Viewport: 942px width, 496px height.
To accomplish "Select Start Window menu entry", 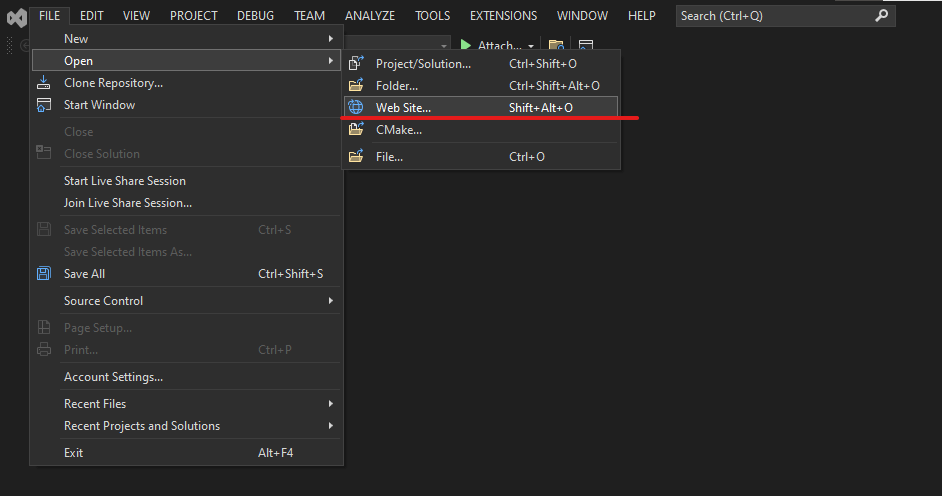I will pyautogui.click(x=186, y=105).
